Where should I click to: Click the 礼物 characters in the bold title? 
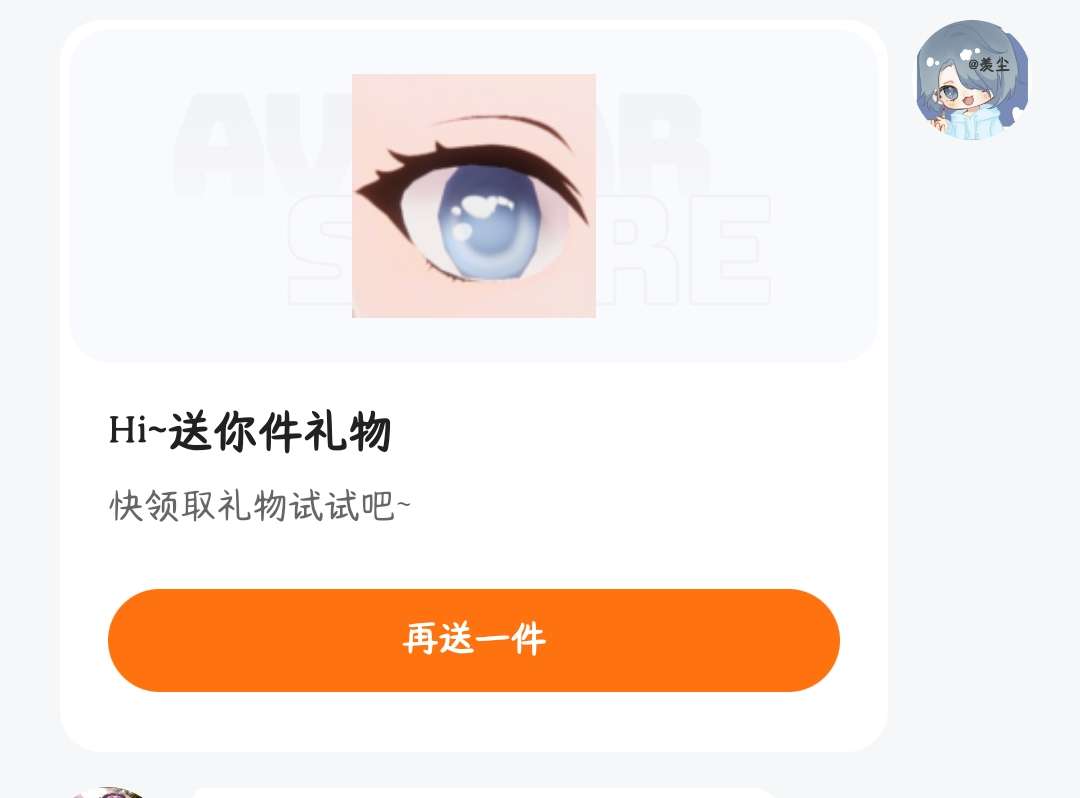(348, 432)
